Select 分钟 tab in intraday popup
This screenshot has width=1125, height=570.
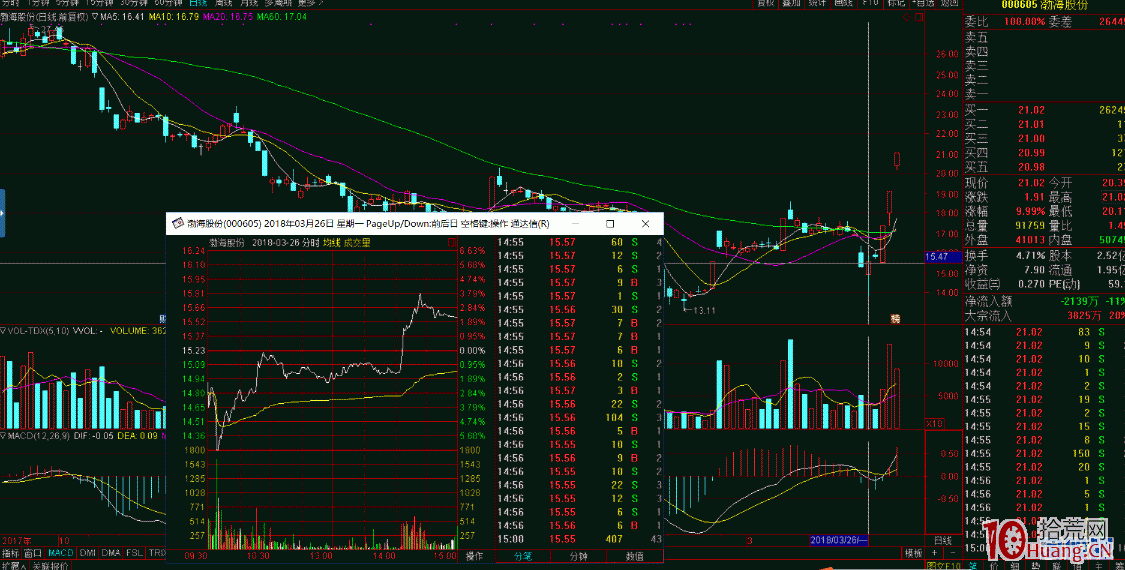tap(578, 556)
